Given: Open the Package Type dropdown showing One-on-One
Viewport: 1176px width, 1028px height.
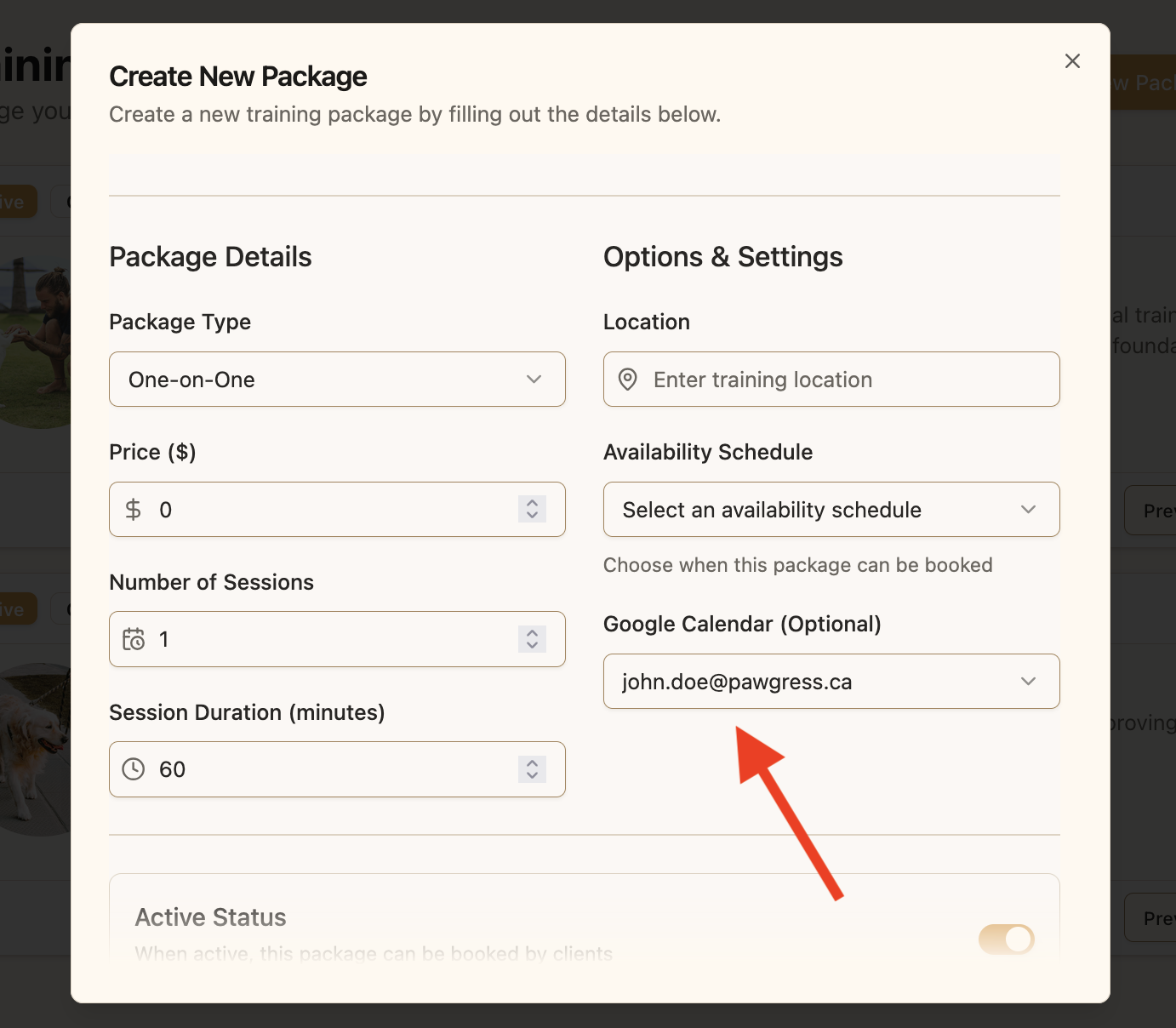Looking at the screenshot, I should 337,380.
